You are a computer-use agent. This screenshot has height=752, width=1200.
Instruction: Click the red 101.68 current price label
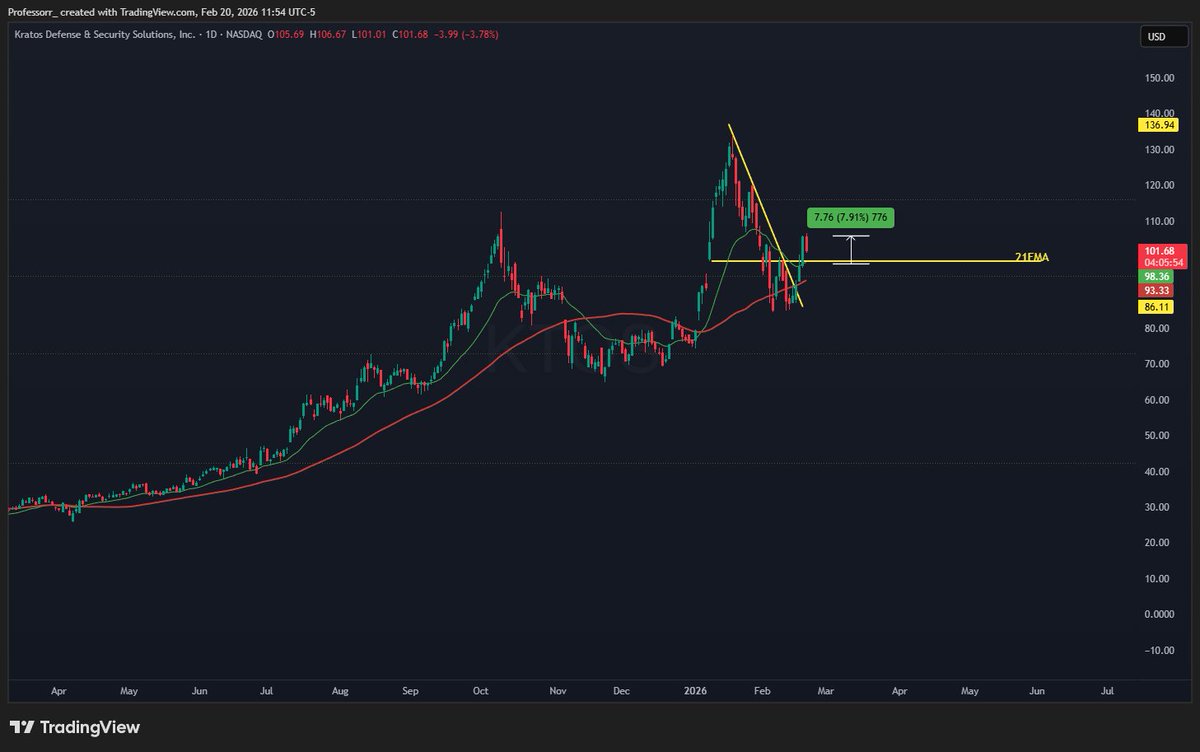[1162, 250]
